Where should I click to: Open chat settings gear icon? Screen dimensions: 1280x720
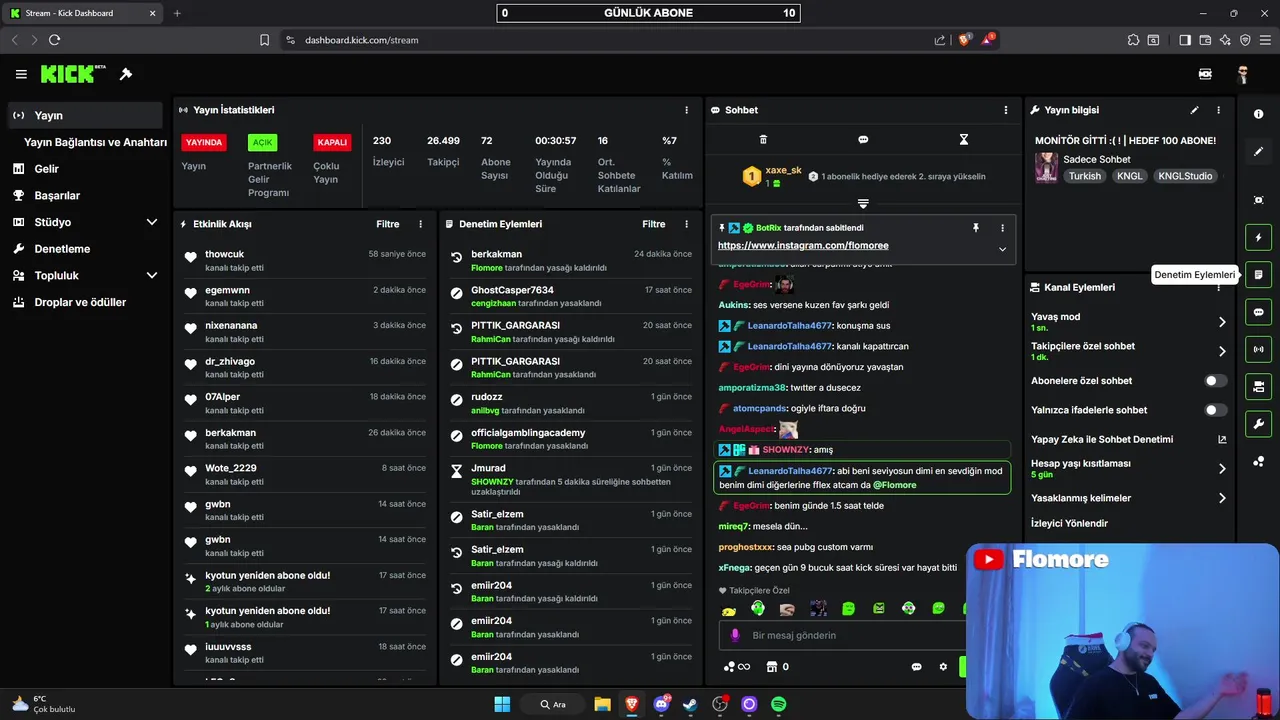point(943,667)
